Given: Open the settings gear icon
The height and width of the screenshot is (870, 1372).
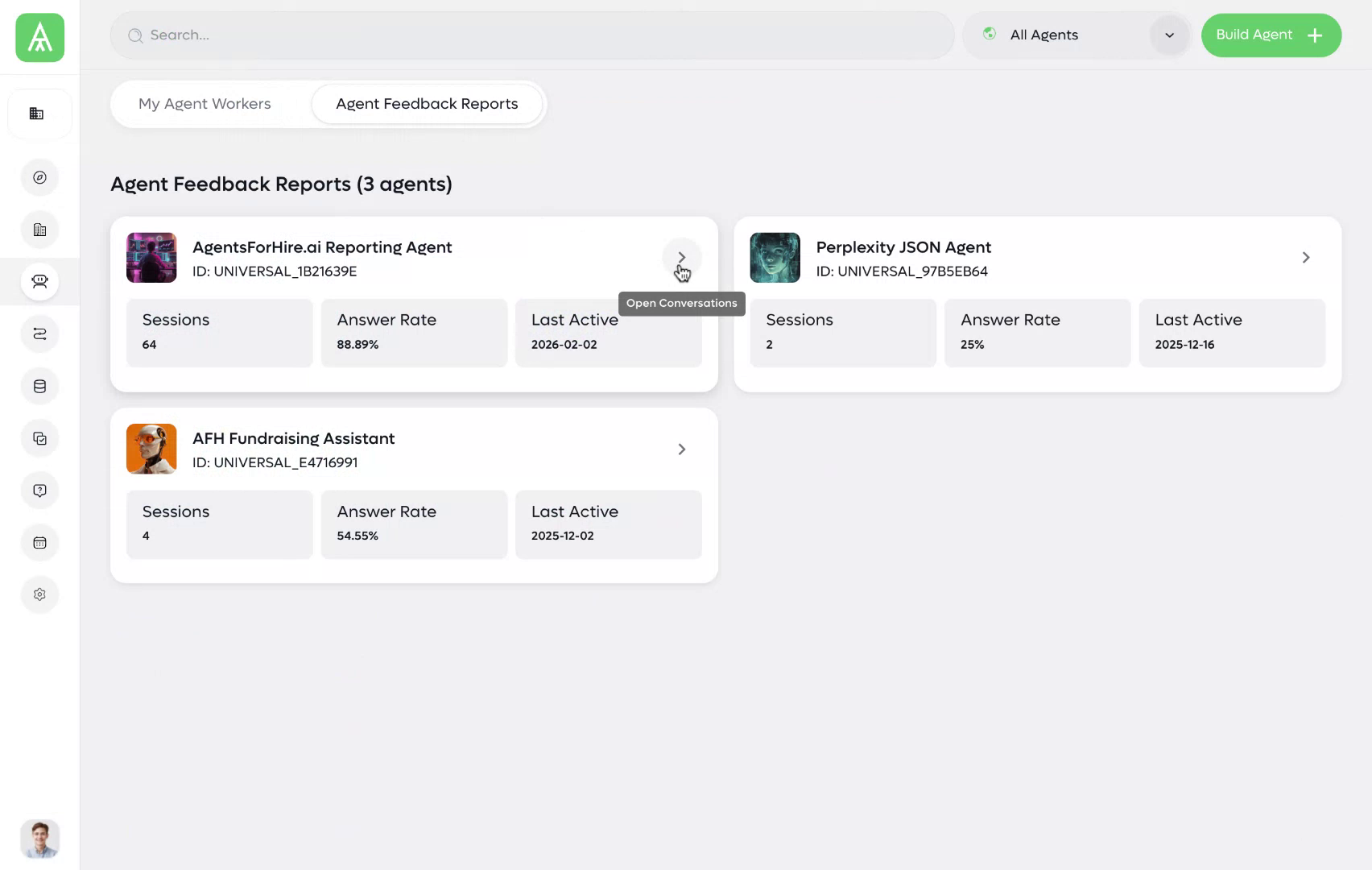Looking at the screenshot, I should pos(39,594).
